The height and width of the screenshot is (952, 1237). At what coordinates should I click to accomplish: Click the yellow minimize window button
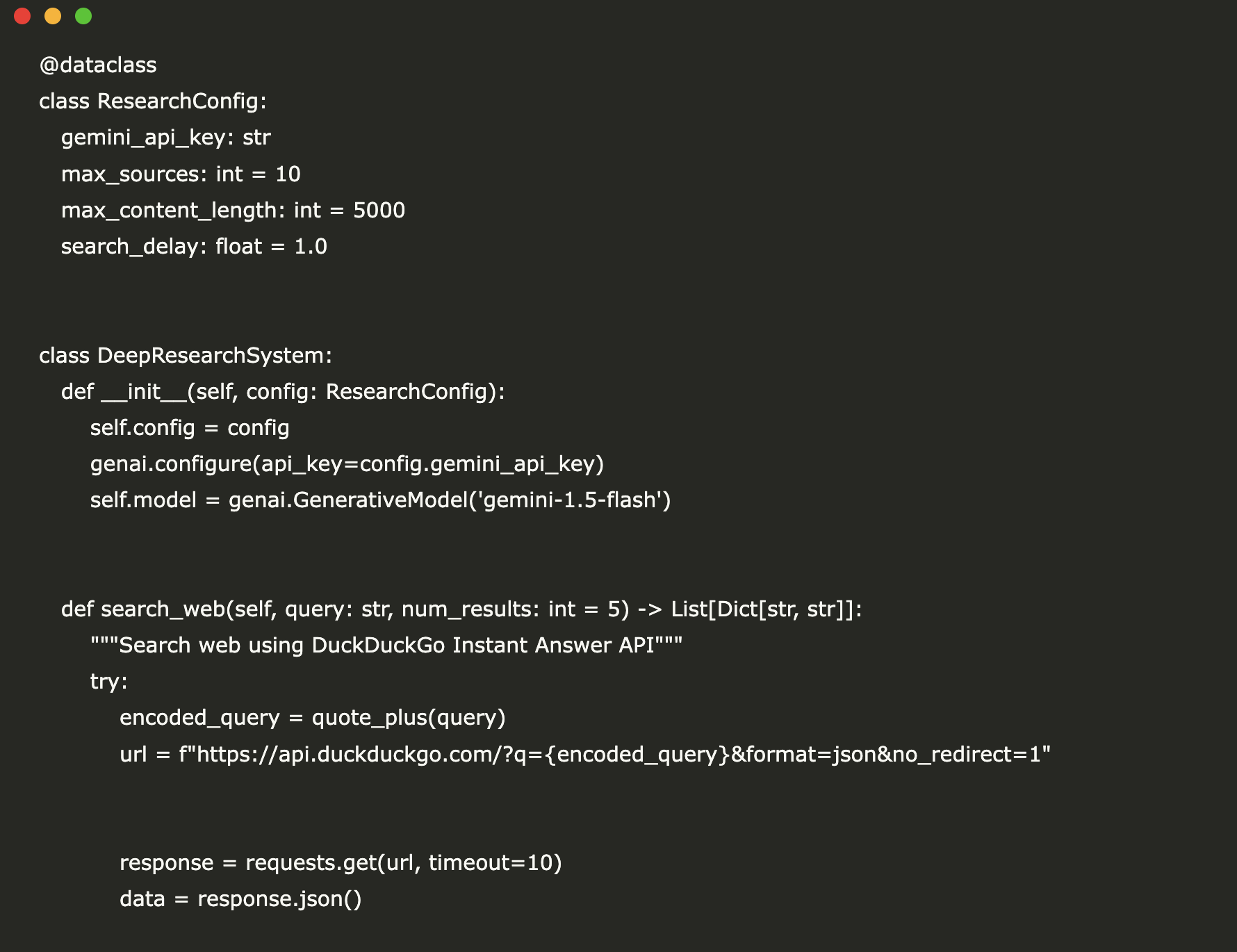point(53,16)
